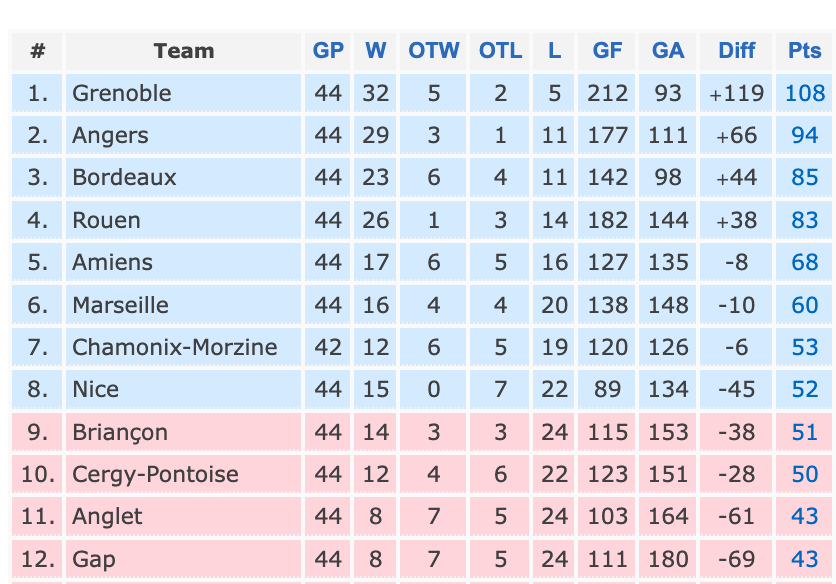The width and height of the screenshot is (836, 584).
Task: Select Amiens' 68 points link
Action: pos(805,262)
